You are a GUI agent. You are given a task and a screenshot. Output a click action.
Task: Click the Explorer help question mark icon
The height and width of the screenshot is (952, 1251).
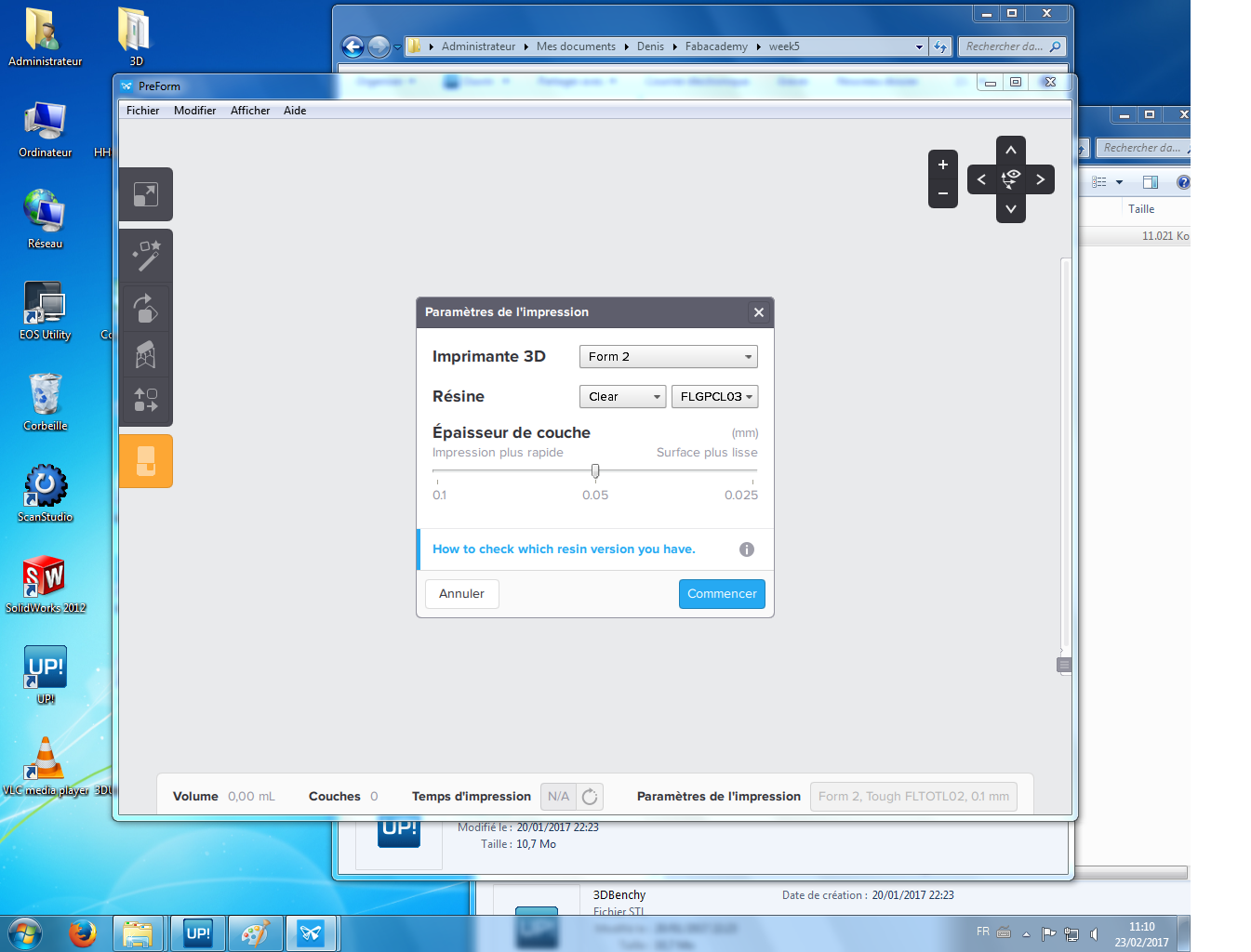coord(1183,182)
